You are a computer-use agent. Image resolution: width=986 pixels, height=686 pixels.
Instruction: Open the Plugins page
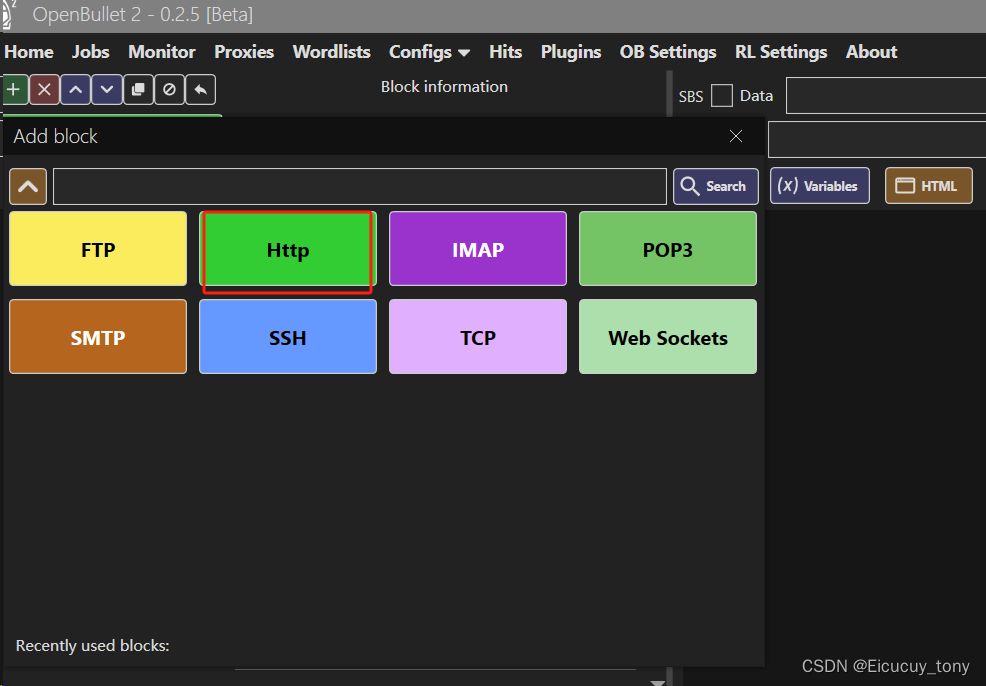pyautogui.click(x=571, y=52)
